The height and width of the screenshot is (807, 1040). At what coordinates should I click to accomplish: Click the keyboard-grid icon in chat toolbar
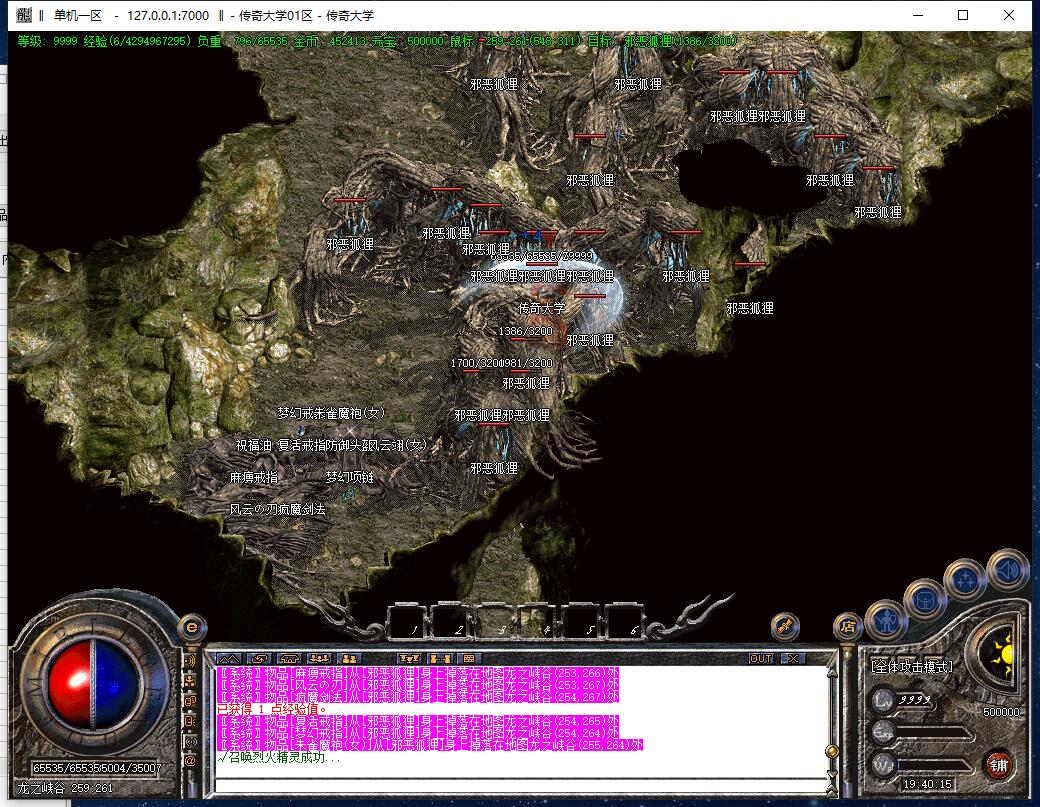tap(469, 658)
